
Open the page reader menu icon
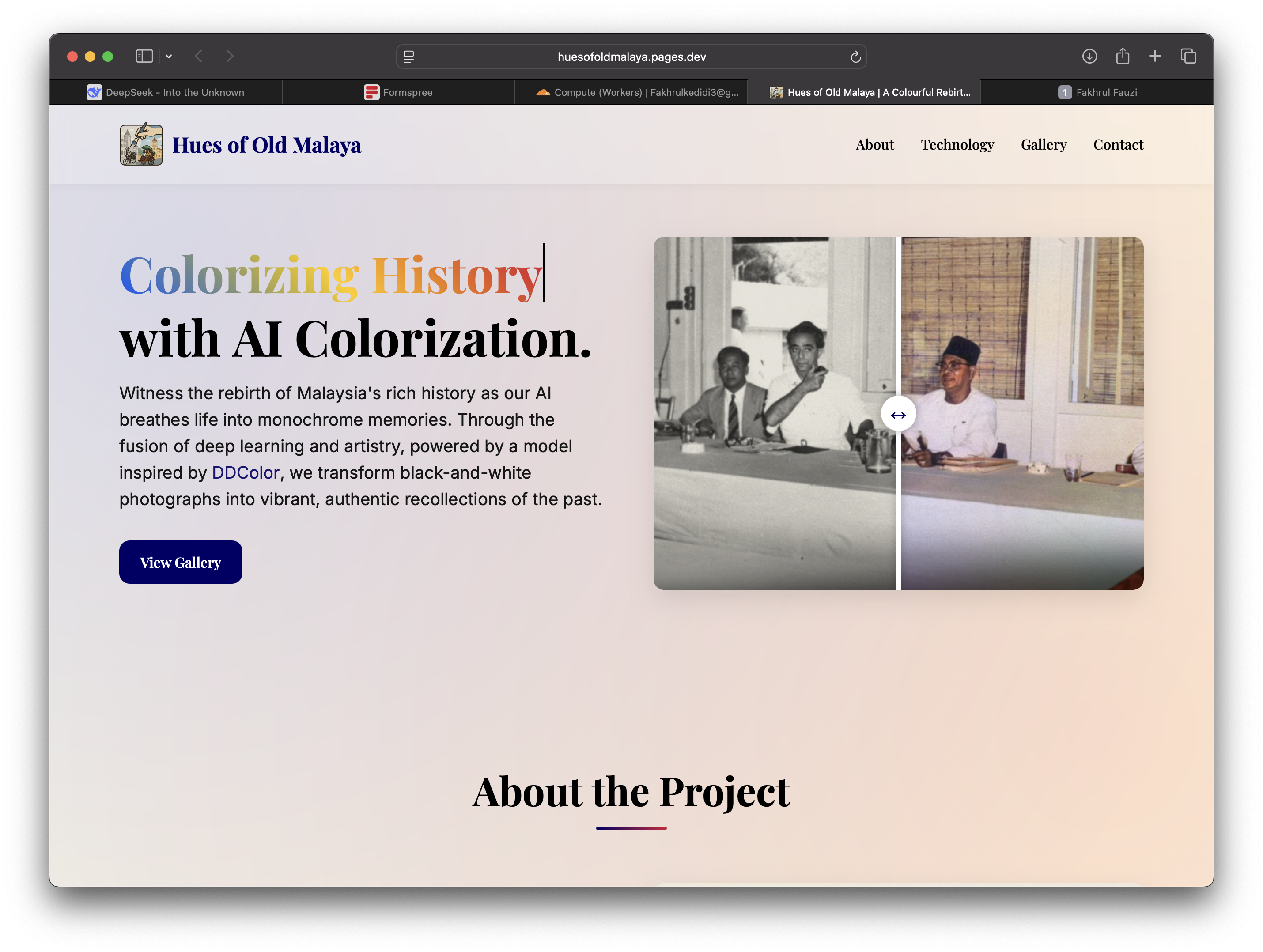point(409,57)
